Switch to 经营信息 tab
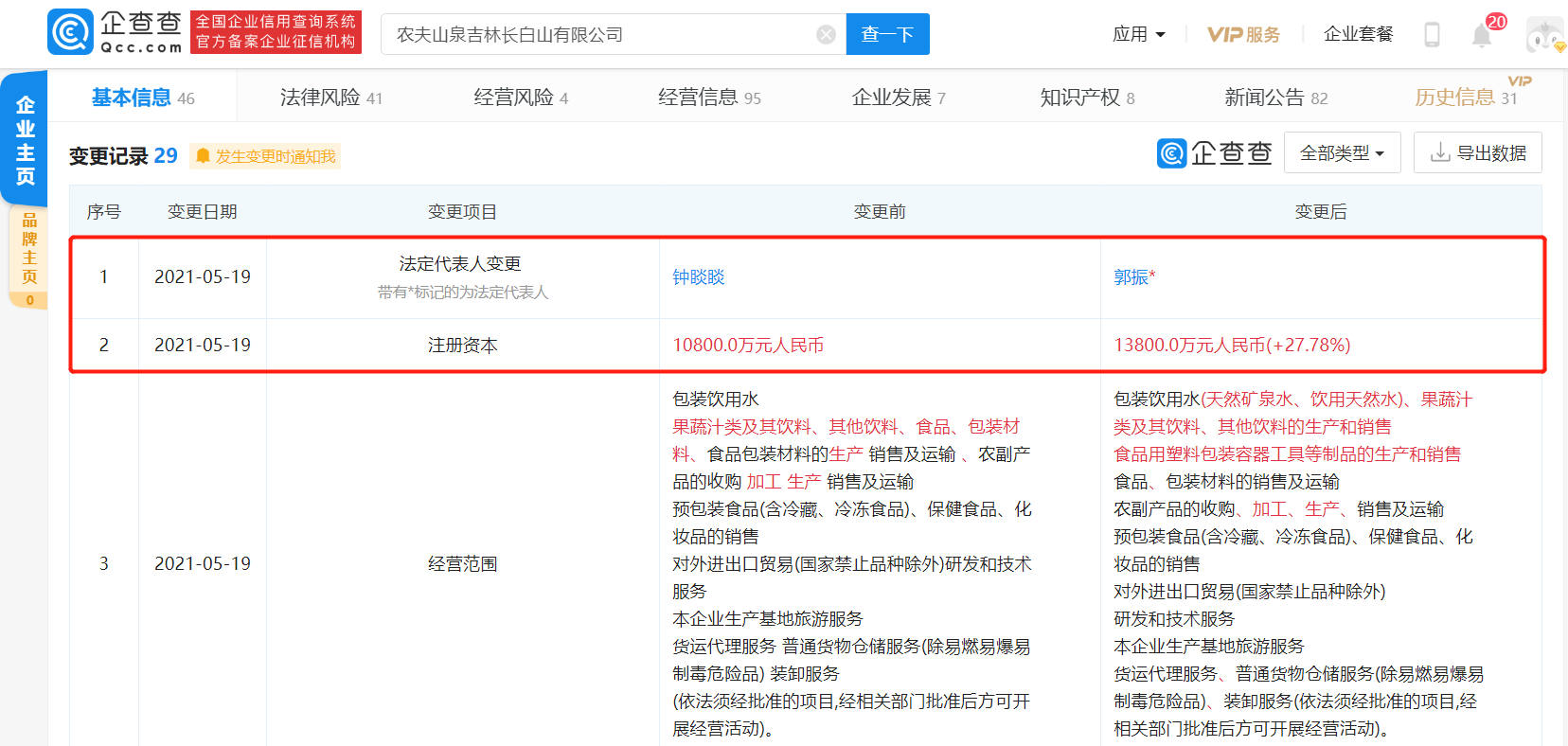Viewport: 1568px width, 746px height. pos(709,98)
